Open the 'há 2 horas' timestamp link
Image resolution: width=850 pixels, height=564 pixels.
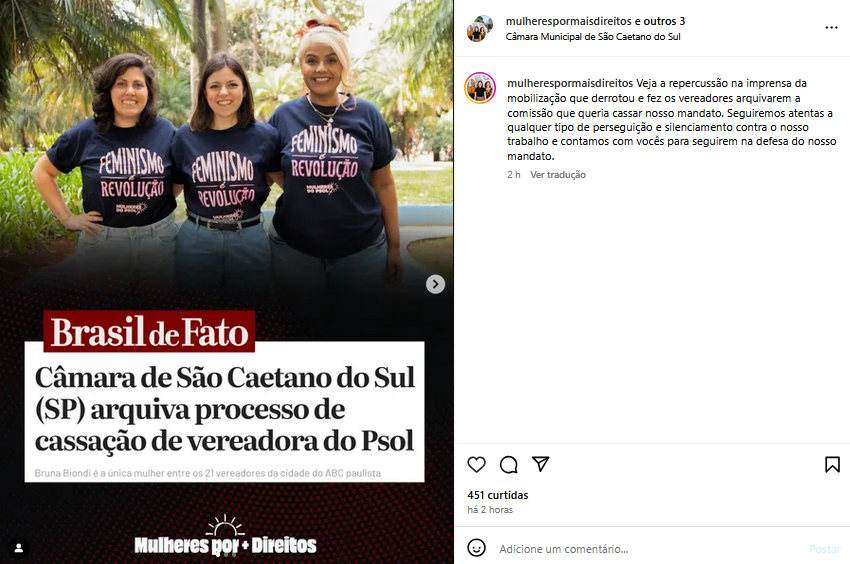pyautogui.click(x=490, y=510)
